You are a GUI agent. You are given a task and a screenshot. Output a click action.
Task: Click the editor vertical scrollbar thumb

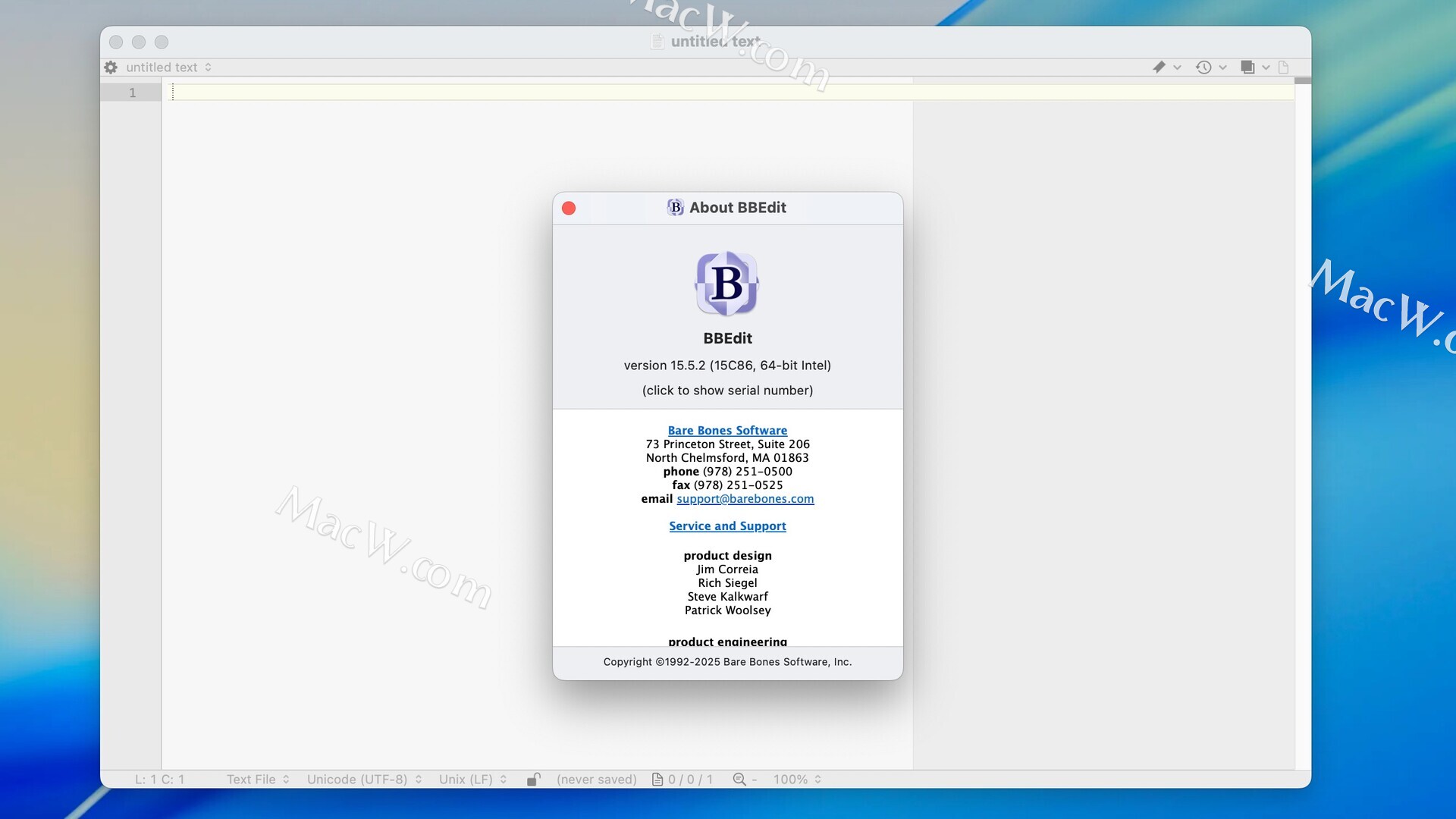(x=1303, y=80)
